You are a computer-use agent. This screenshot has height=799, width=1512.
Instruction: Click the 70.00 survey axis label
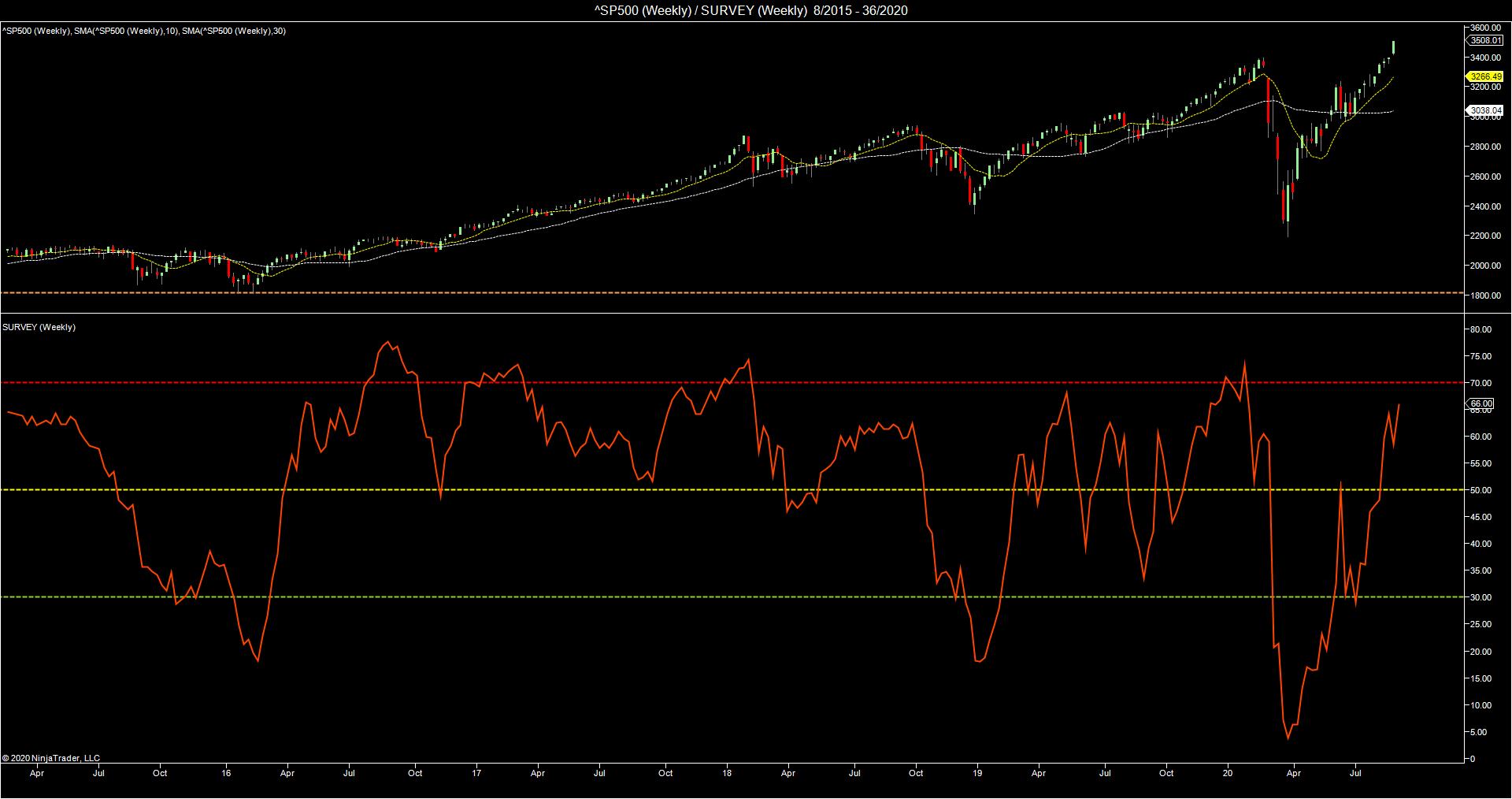(x=1480, y=383)
